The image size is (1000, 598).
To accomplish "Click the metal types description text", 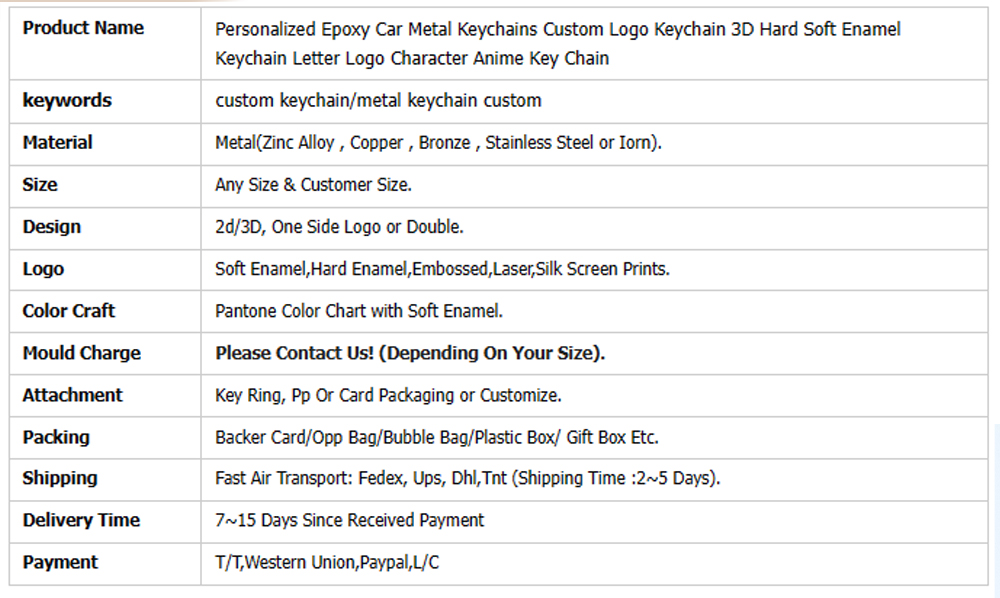I will point(438,142).
